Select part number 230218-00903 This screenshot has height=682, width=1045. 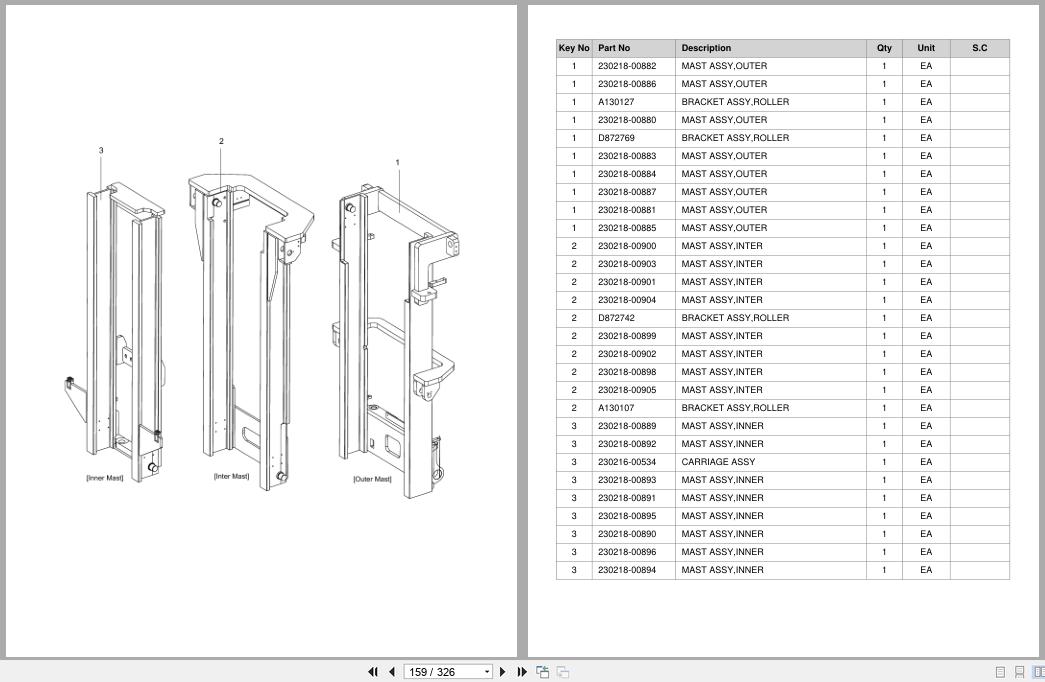point(626,264)
